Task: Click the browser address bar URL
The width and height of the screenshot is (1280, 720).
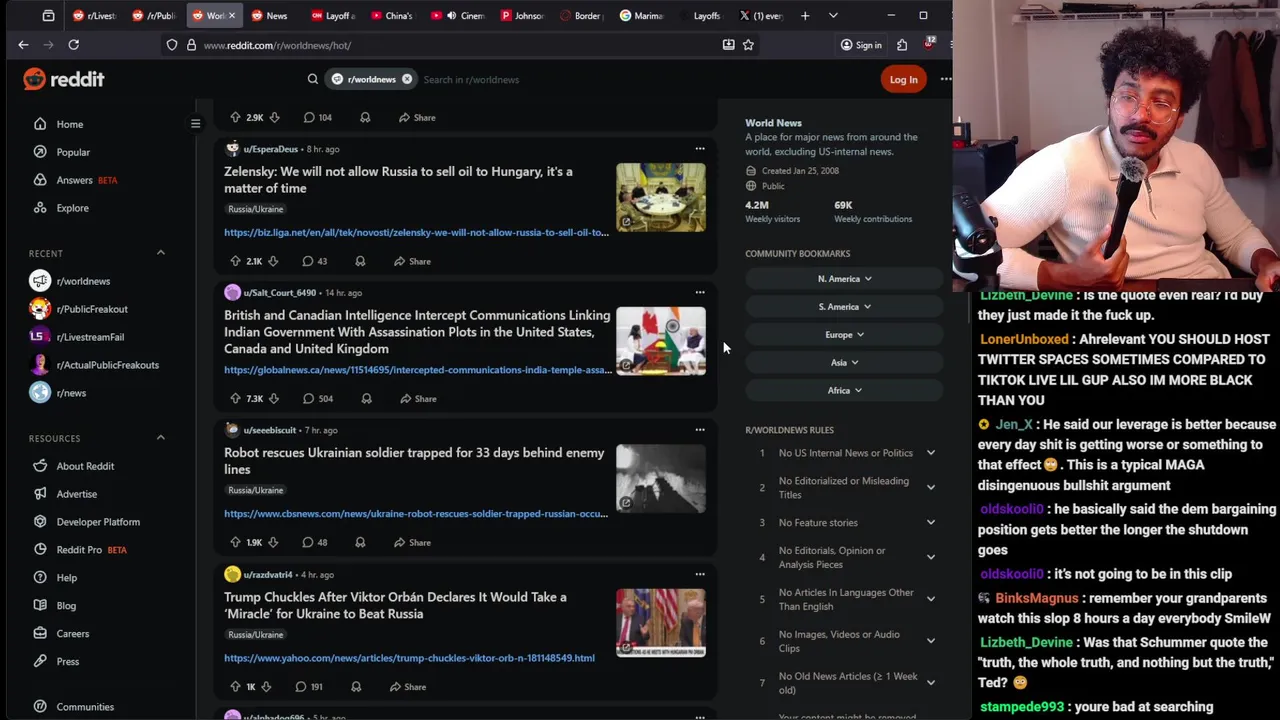Action: point(277,45)
